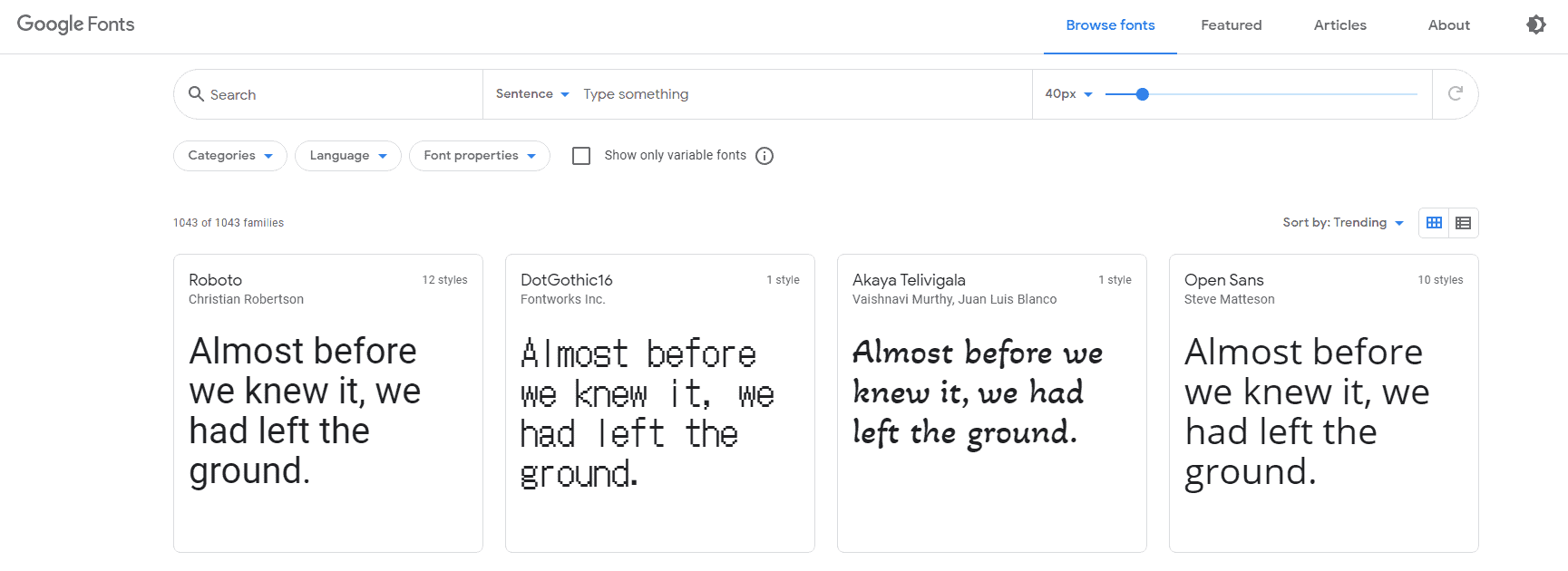
Task: Open the About page link
Action: (1448, 25)
